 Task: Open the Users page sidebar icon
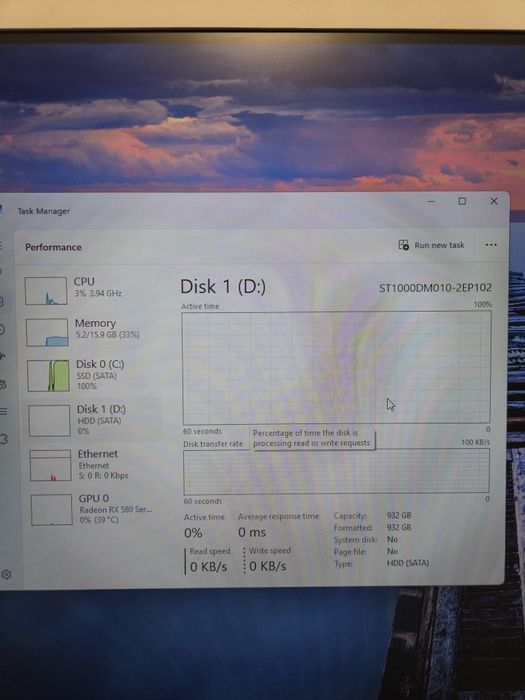tap(2, 384)
